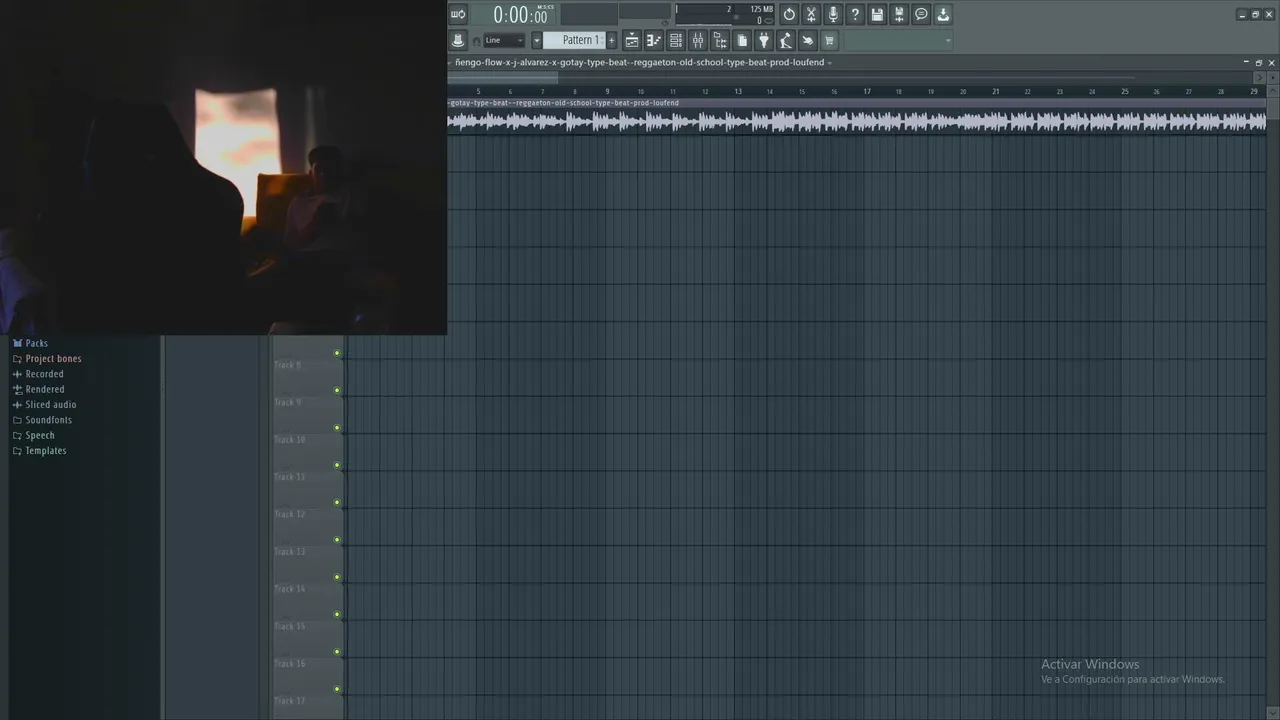The height and width of the screenshot is (720, 1280).
Task: Click timeline ruler at bar 9
Action: (607, 91)
